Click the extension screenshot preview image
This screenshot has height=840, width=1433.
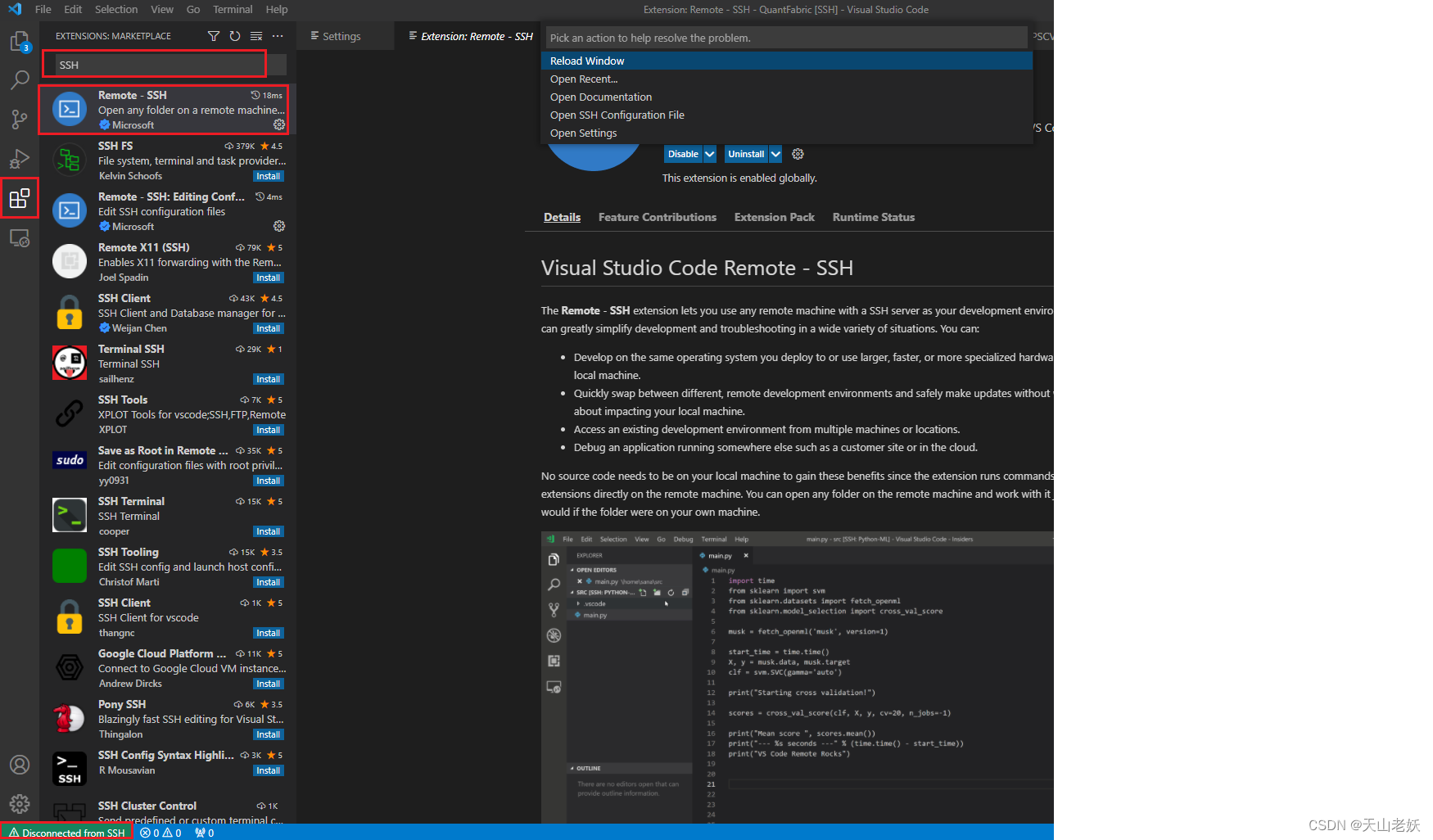pos(797,677)
